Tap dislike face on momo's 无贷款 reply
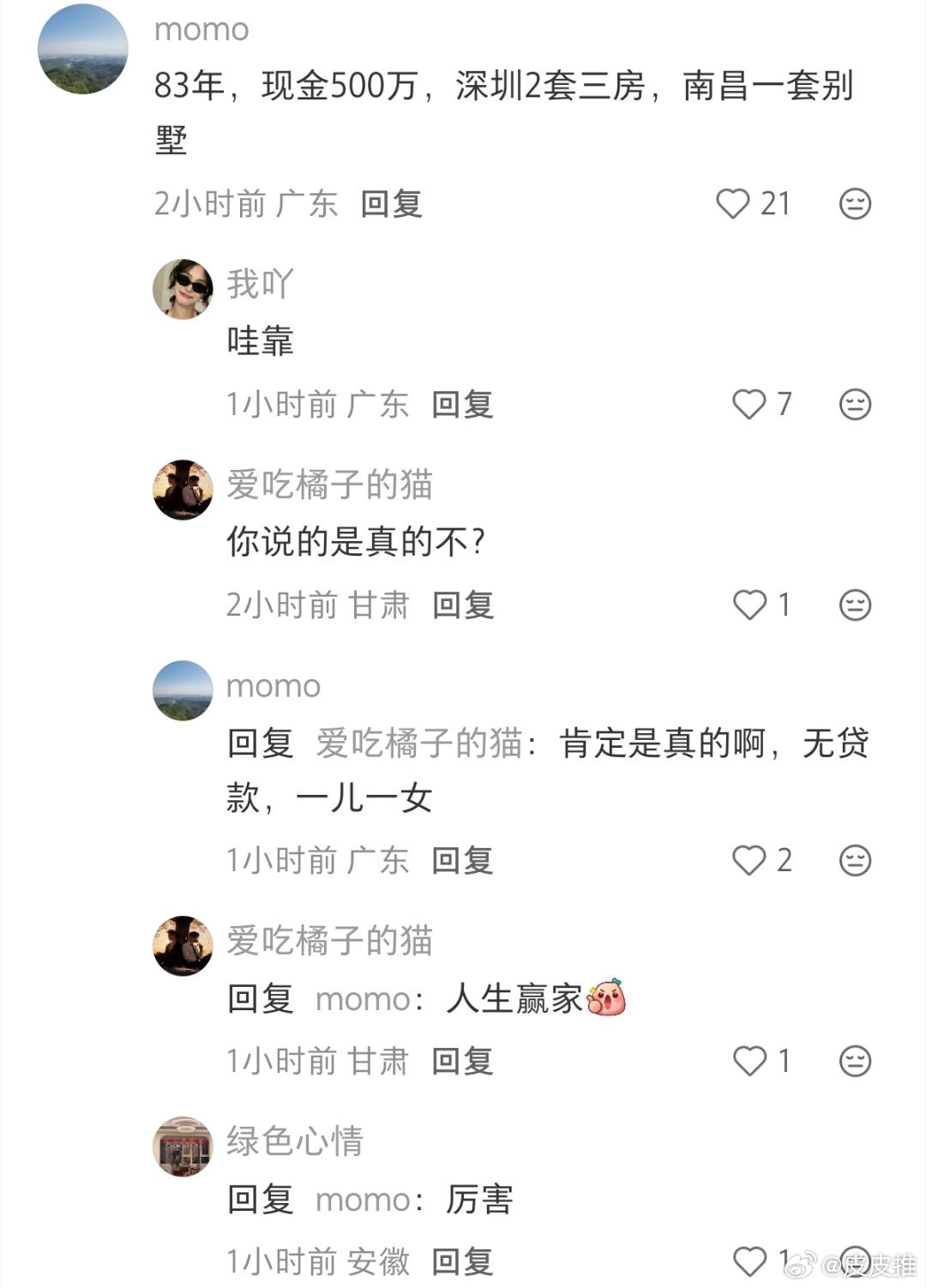The width and height of the screenshot is (926, 1288). click(855, 860)
